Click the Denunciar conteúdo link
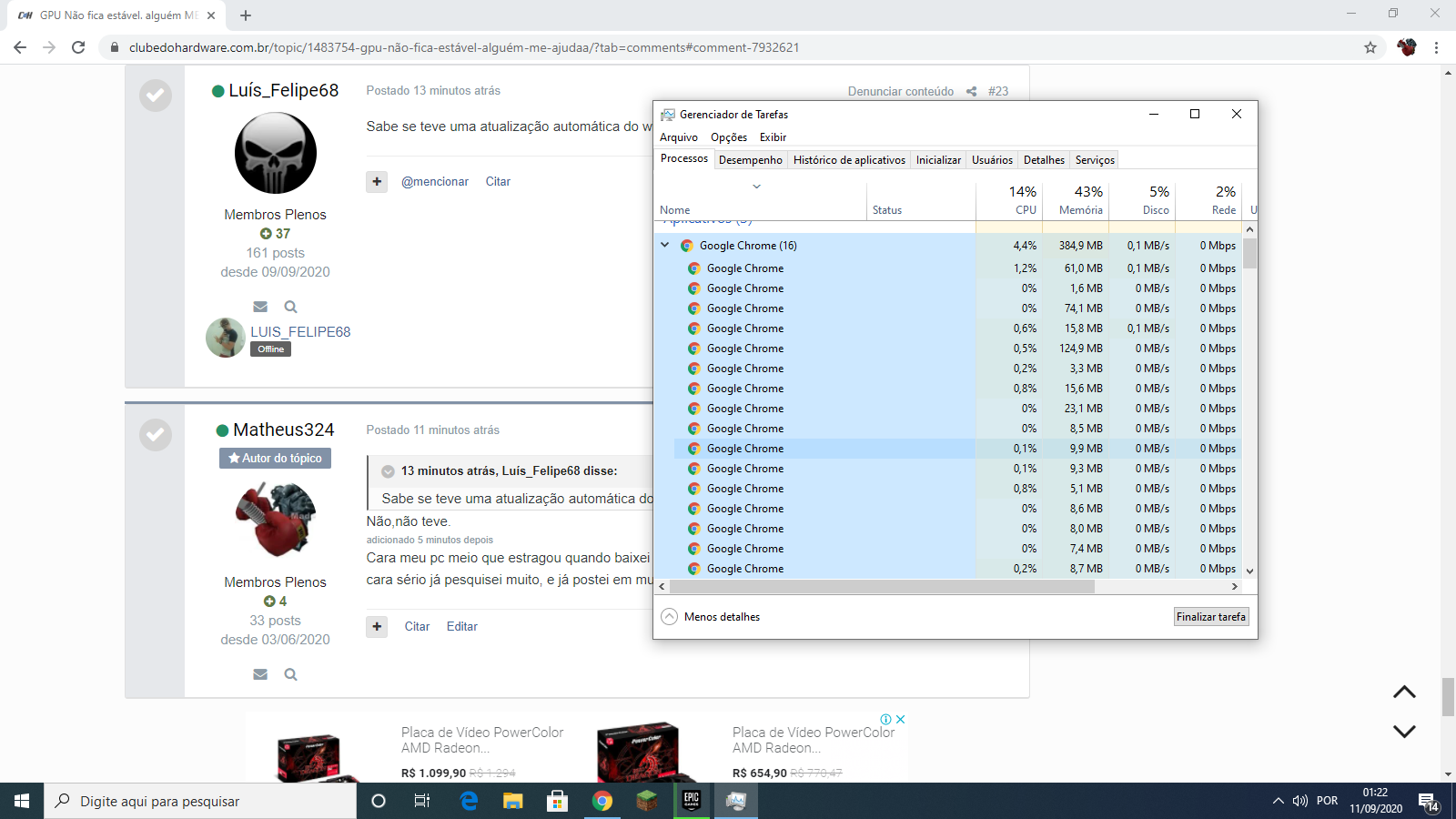1456x819 pixels. pyautogui.click(x=901, y=91)
